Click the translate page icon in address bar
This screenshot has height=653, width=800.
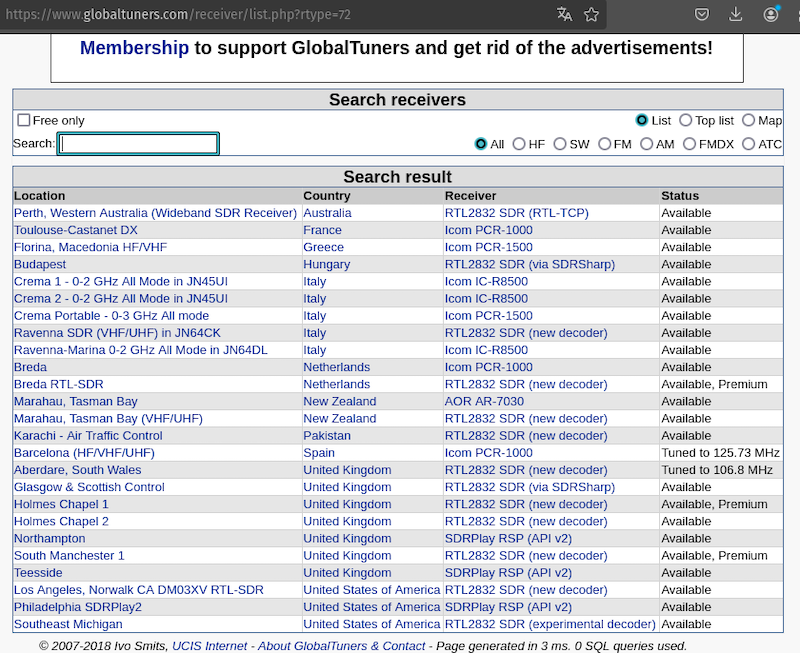(565, 14)
